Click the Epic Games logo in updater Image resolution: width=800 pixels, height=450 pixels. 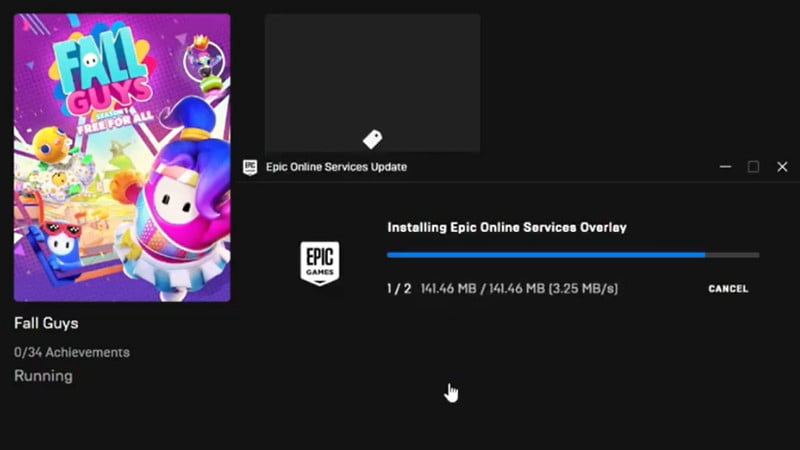(320, 263)
